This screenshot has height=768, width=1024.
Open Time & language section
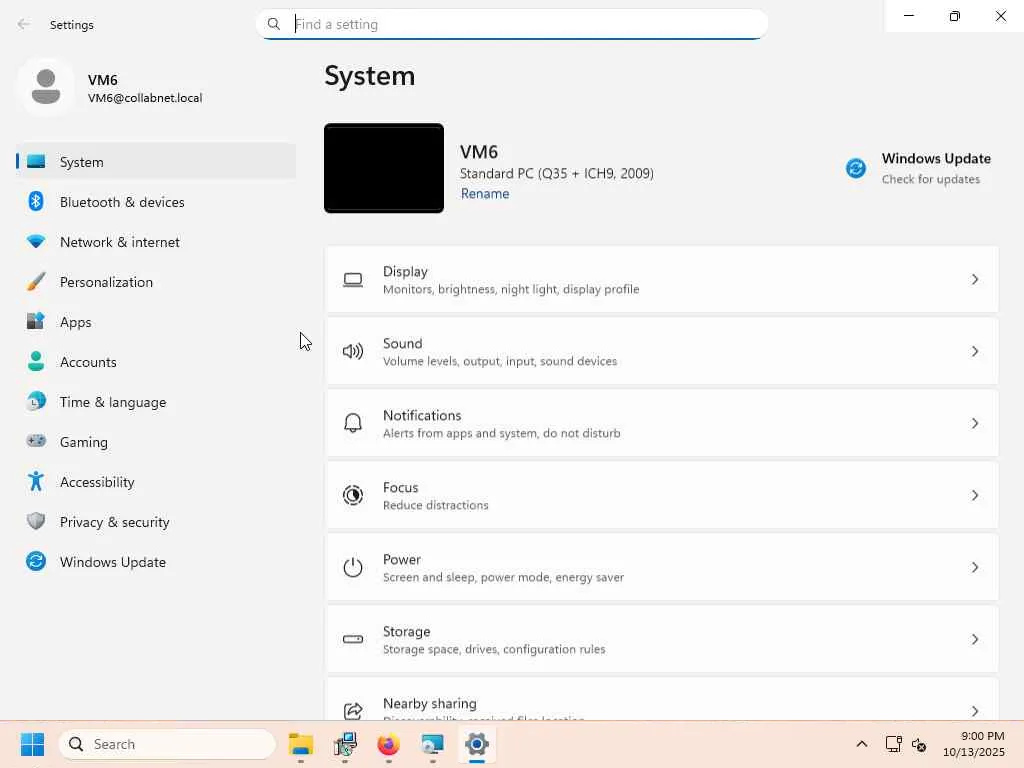156,402
